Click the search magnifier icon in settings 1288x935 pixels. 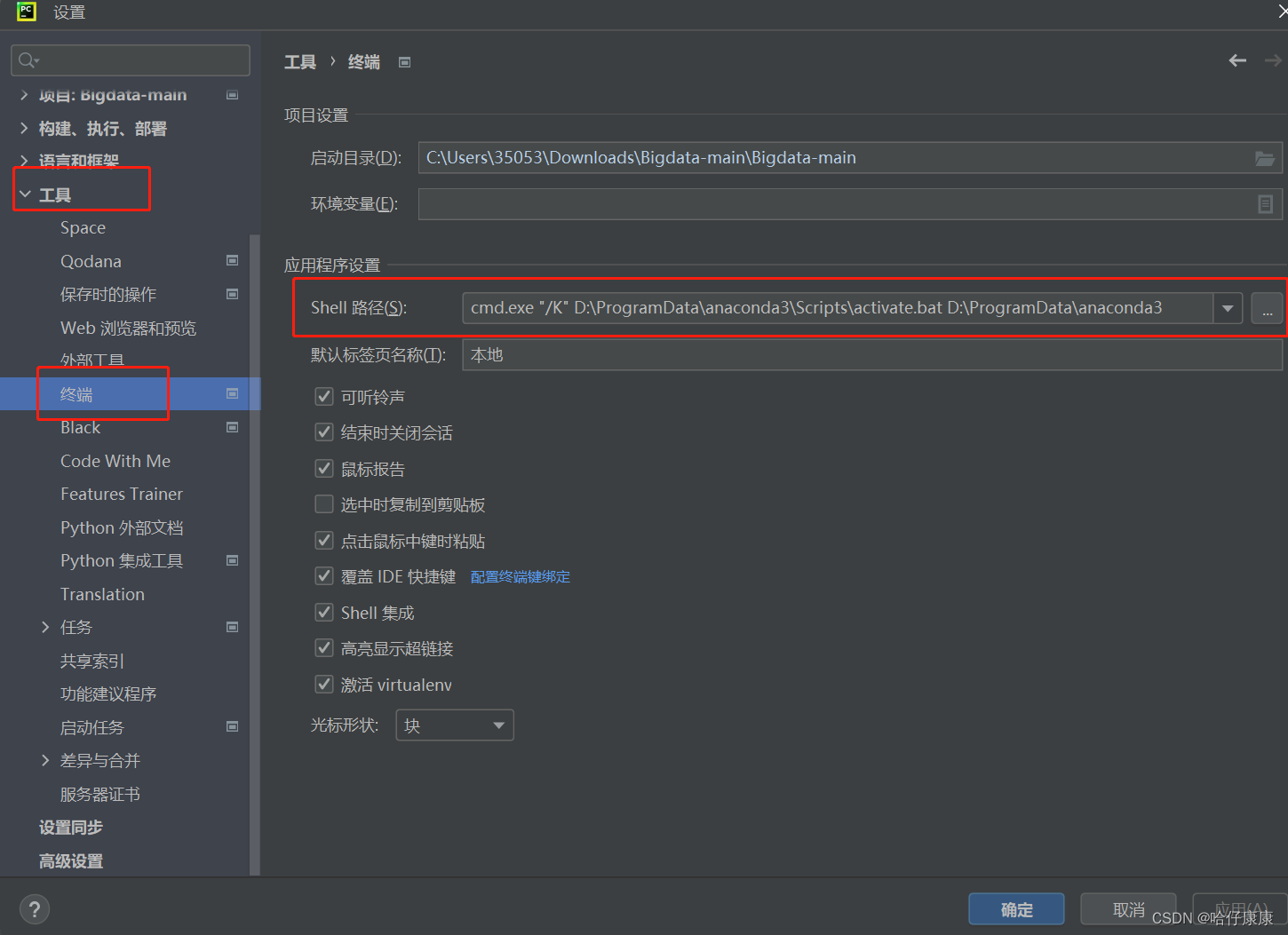click(28, 60)
